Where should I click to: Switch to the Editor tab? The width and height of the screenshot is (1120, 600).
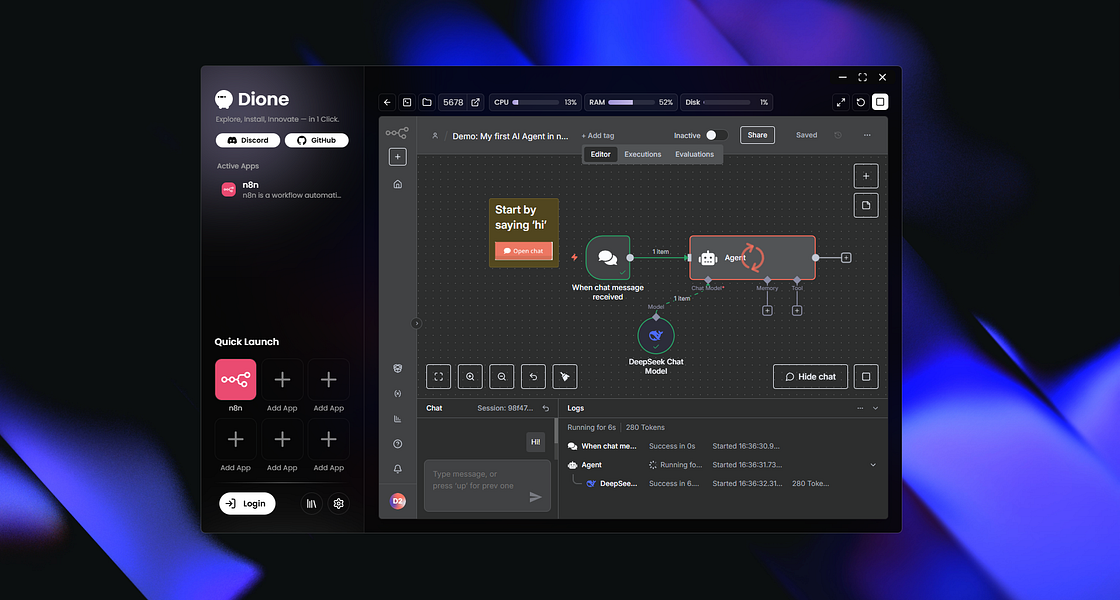601,154
